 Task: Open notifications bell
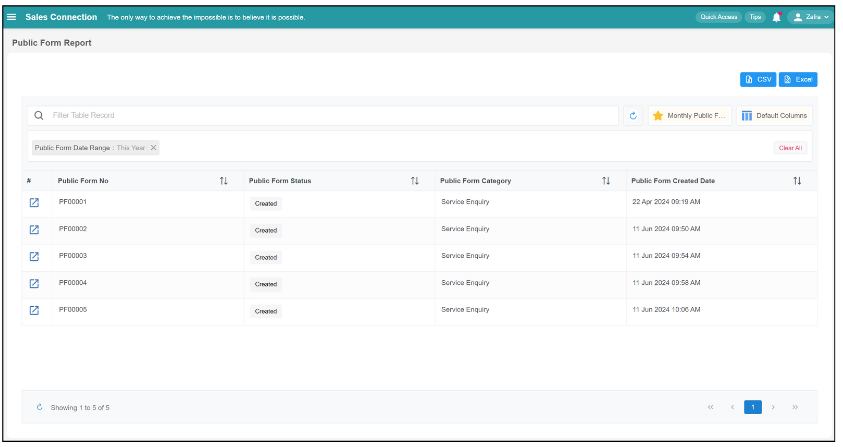(x=776, y=17)
